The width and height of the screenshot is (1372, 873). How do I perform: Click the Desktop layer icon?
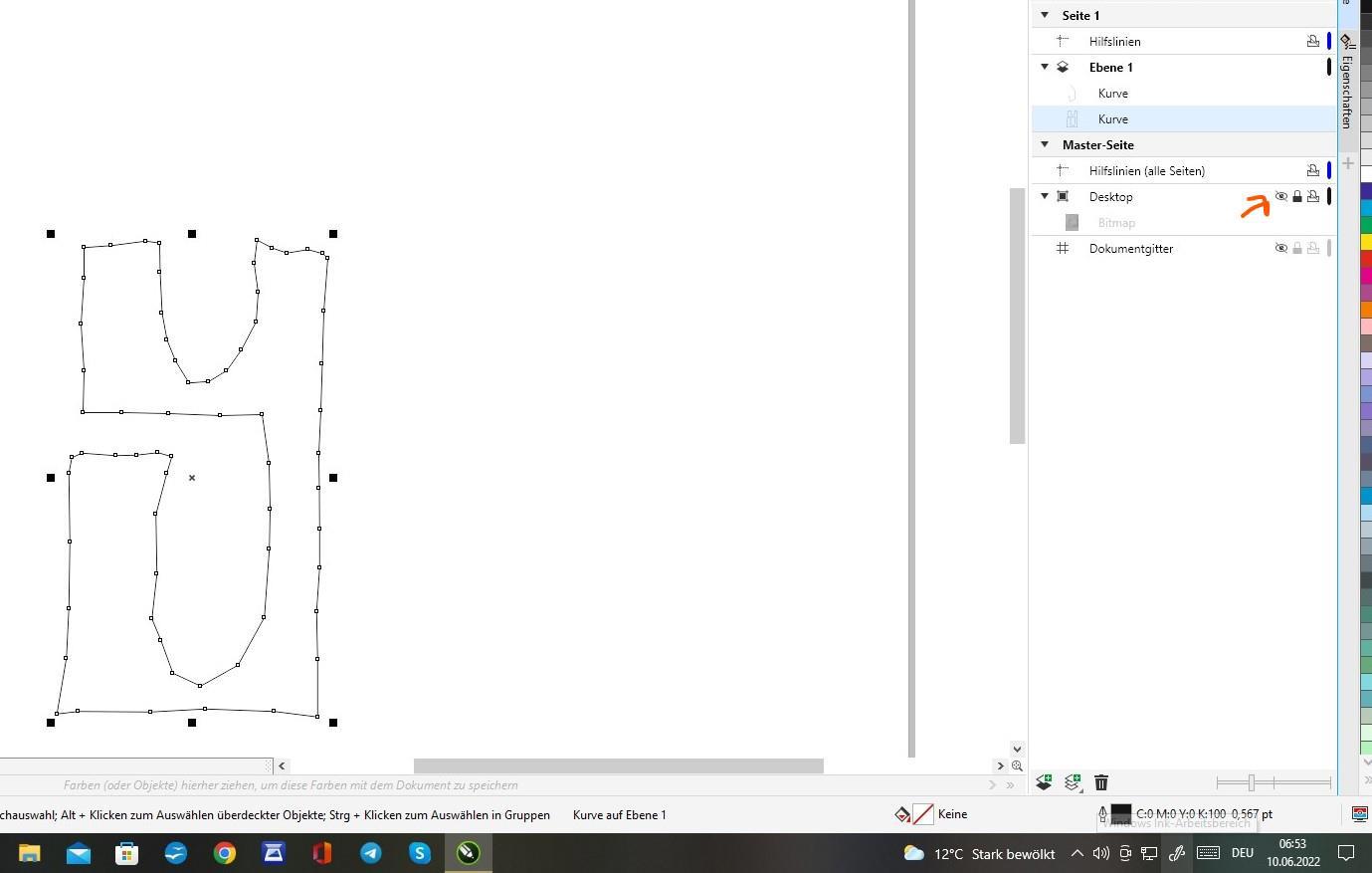[x=1063, y=196]
